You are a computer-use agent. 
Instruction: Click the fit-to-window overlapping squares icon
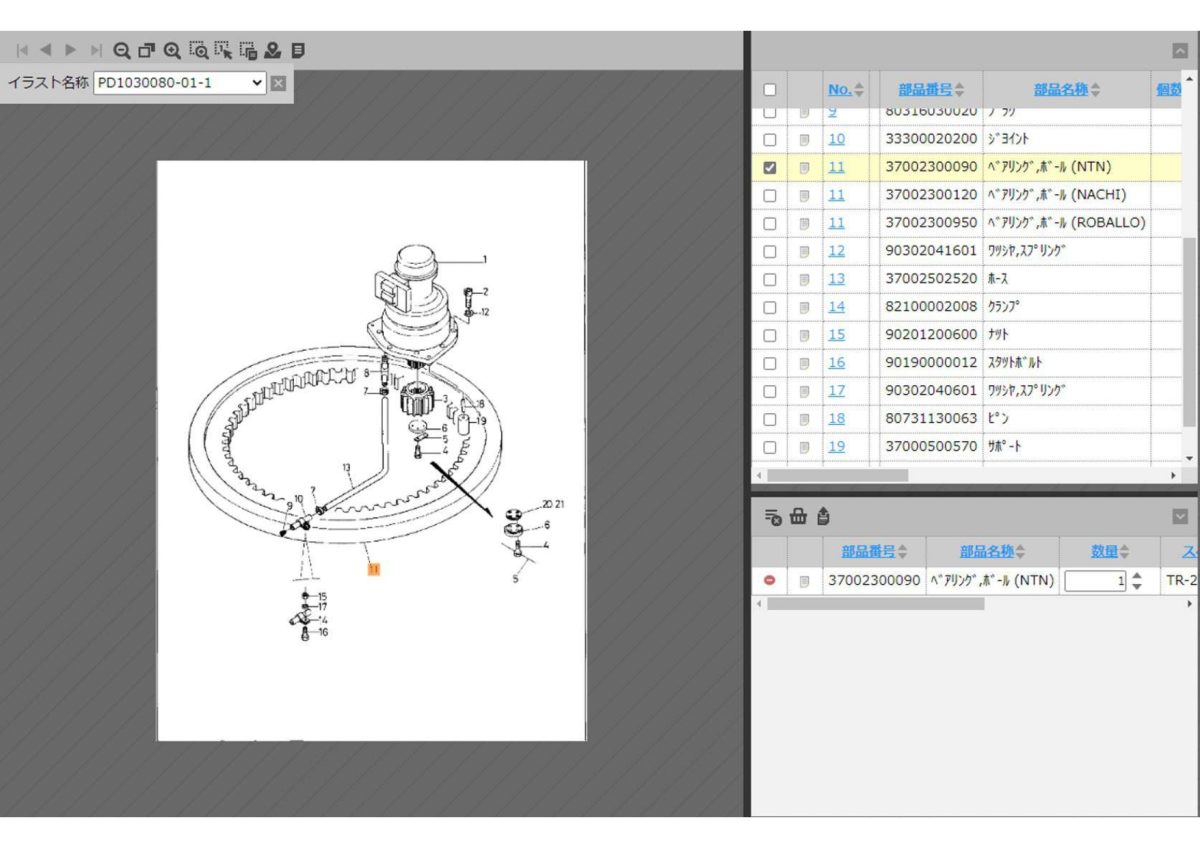pos(147,50)
